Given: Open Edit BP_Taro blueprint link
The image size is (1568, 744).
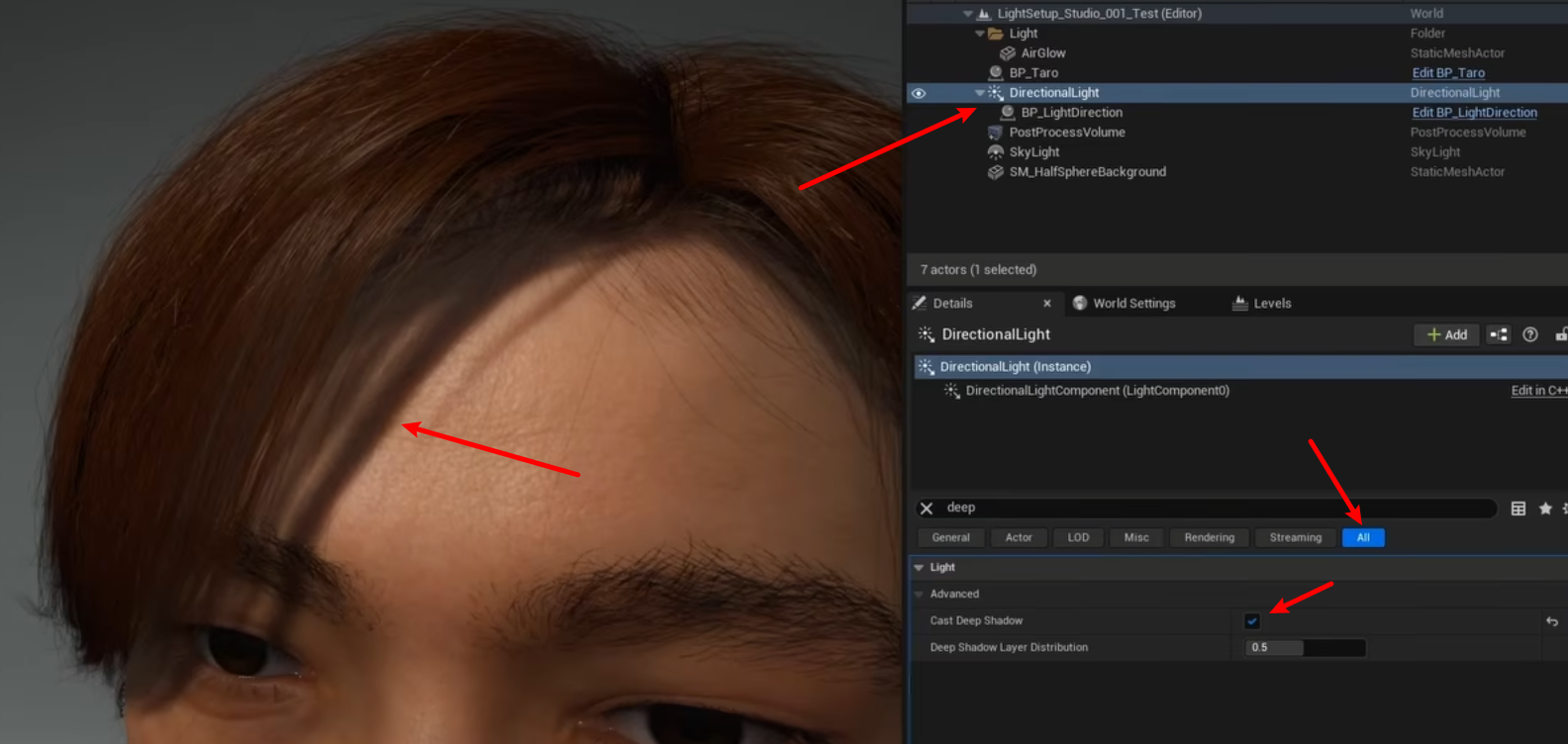Looking at the screenshot, I should [1448, 73].
